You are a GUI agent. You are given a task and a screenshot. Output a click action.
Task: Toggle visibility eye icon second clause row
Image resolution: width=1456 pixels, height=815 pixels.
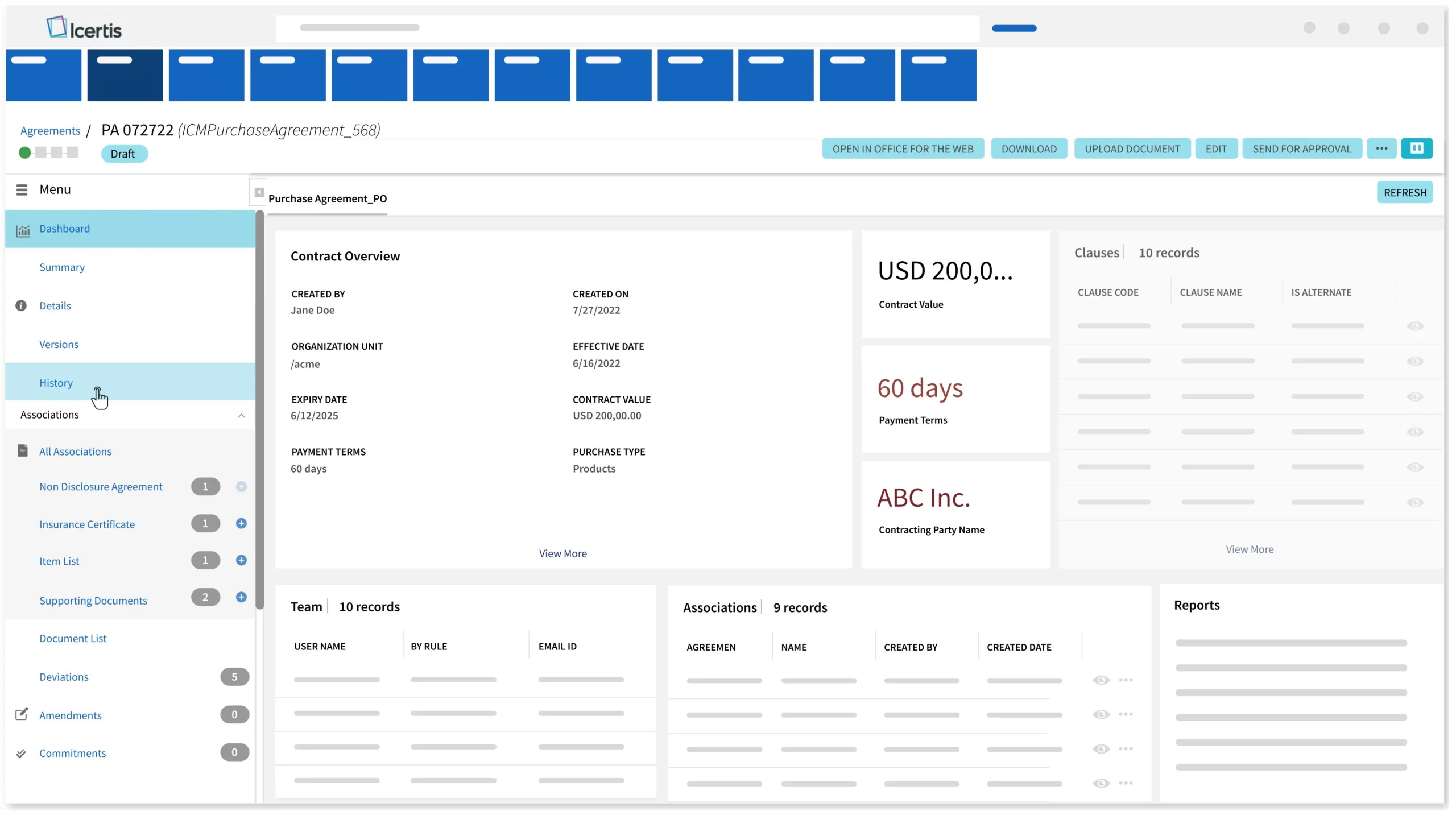1416,361
